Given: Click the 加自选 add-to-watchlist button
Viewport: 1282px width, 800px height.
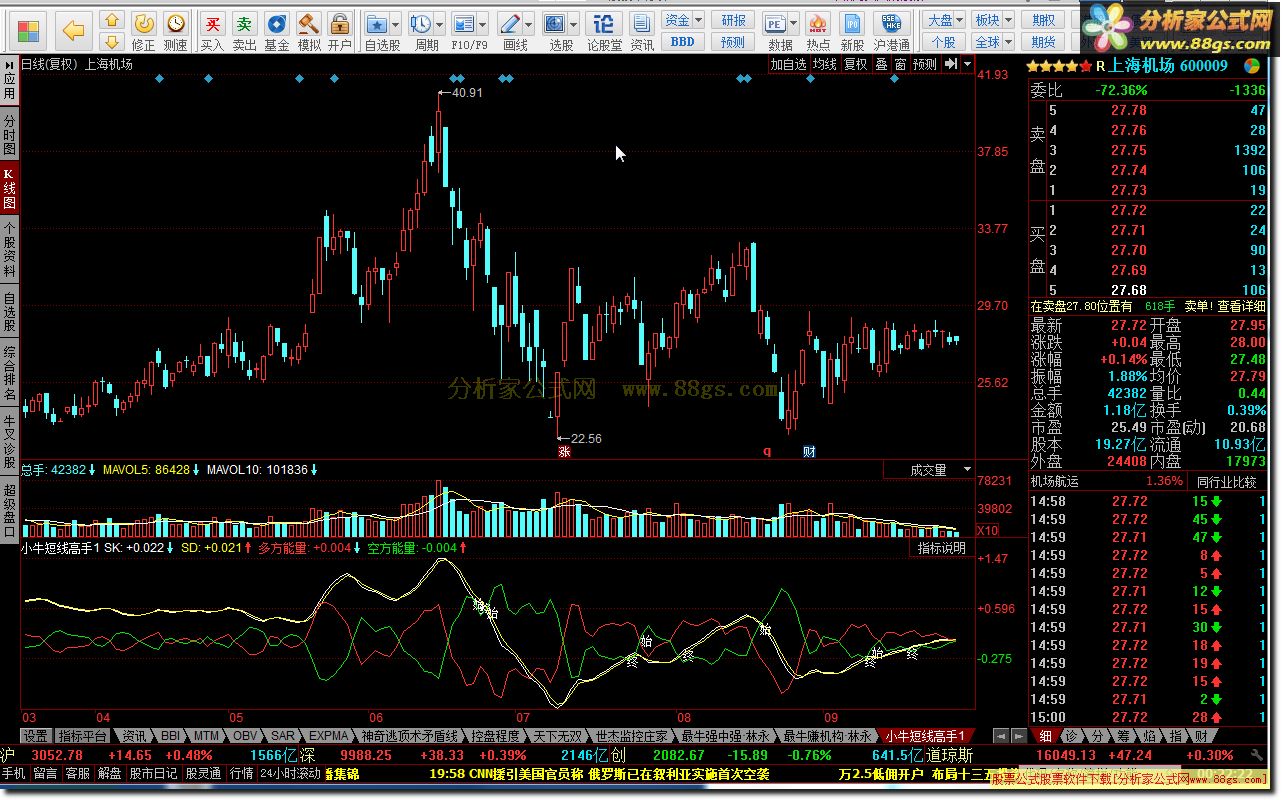Looking at the screenshot, I should [x=788, y=64].
